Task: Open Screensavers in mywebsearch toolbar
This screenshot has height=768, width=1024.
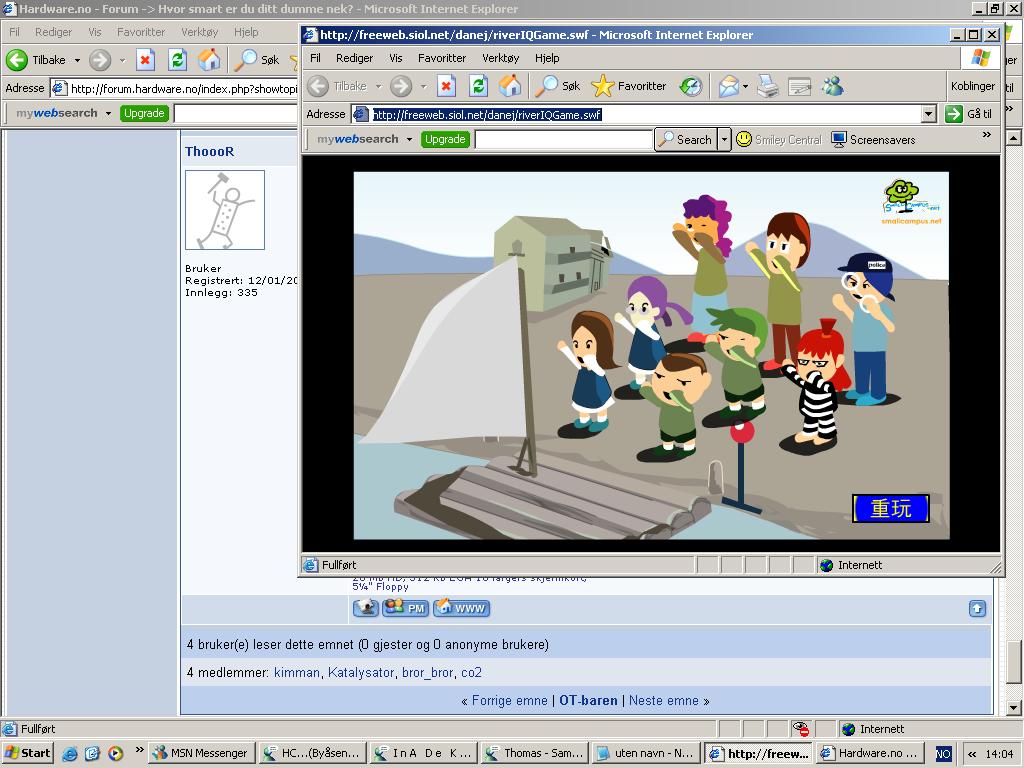Action: pyautogui.click(x=873, y=140)
